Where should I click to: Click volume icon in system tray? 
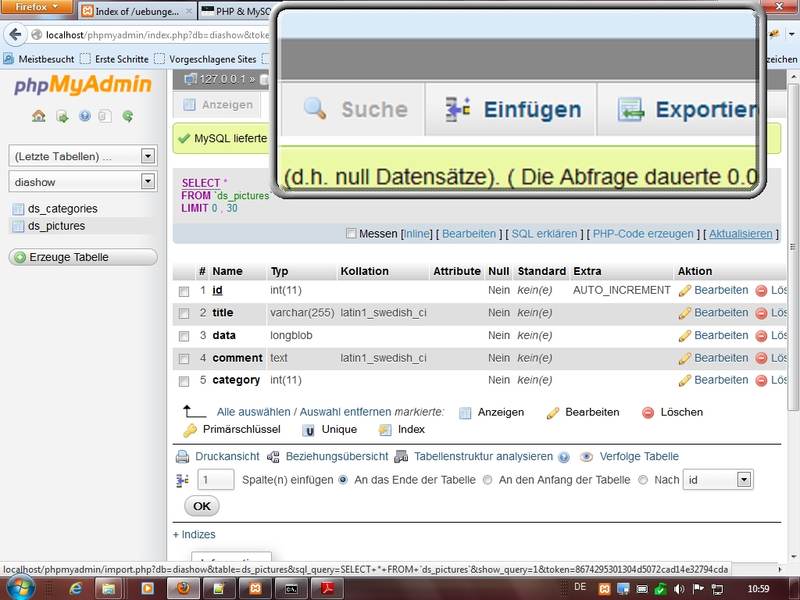[x=679, y=589]
